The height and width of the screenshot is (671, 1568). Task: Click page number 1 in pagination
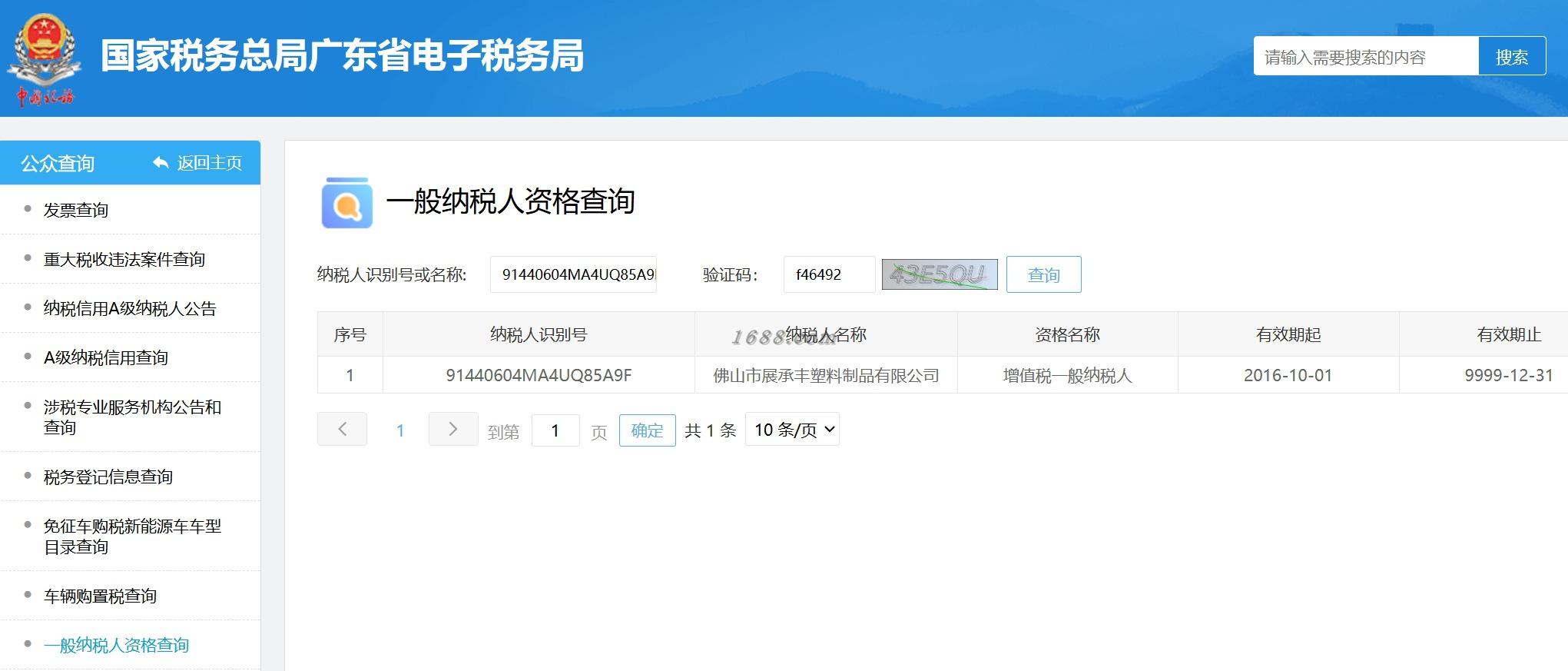[x=399, y=430]
